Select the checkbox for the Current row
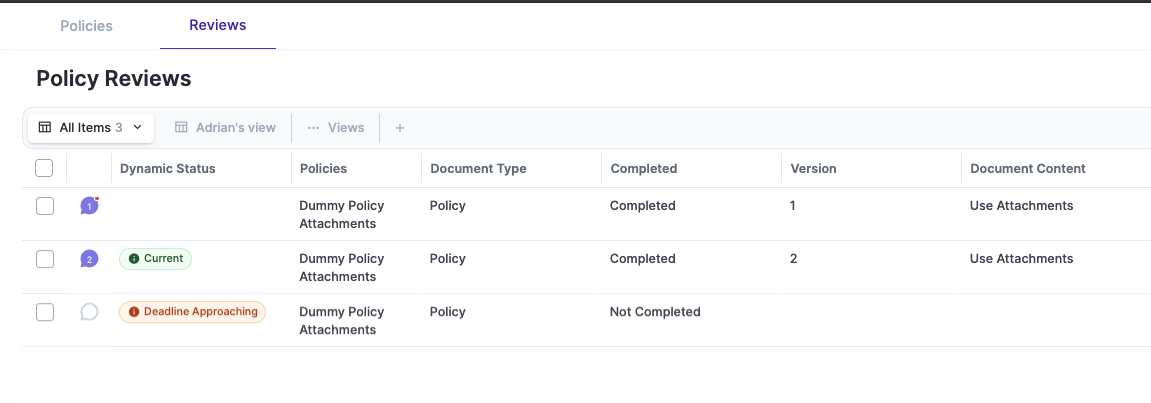The image size is (1151, 403). 44,259
